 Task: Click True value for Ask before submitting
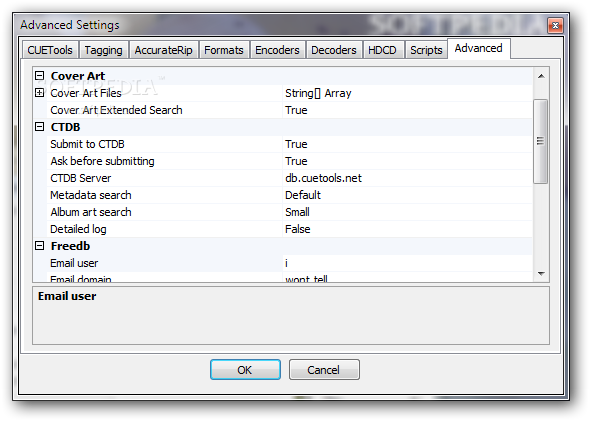408,161
